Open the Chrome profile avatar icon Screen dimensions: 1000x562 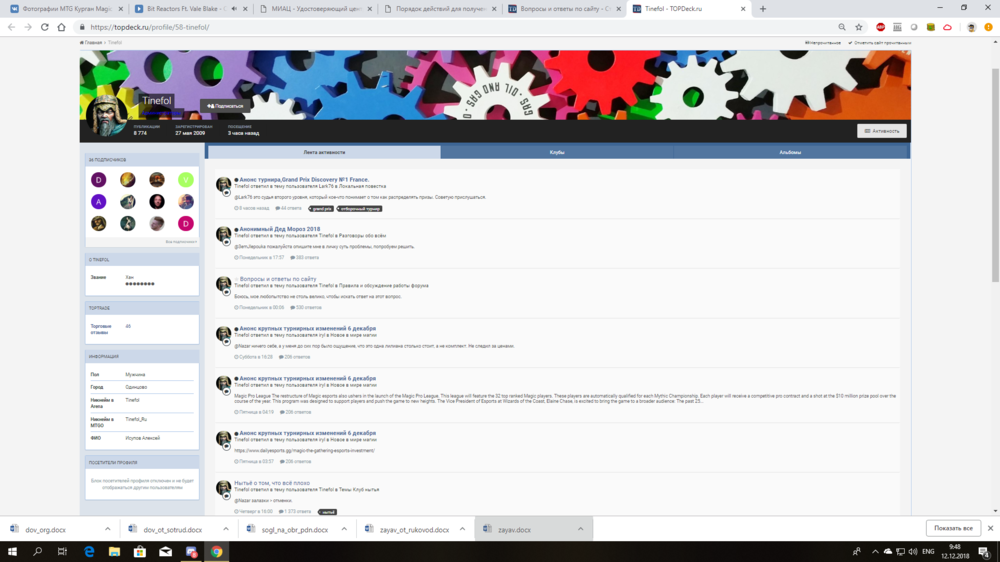[971, 27]
